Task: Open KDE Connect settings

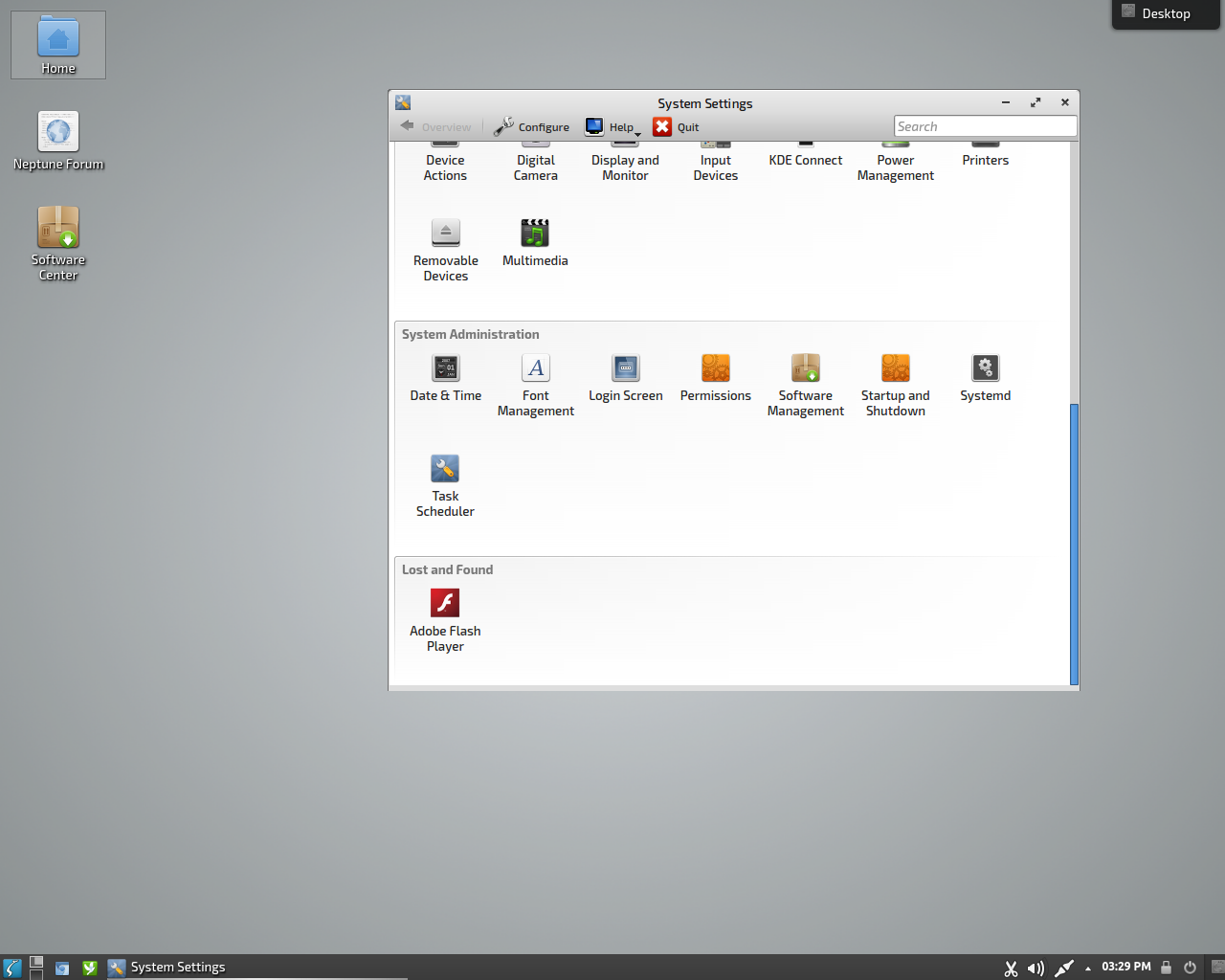Action: click(x=805, y=157)
